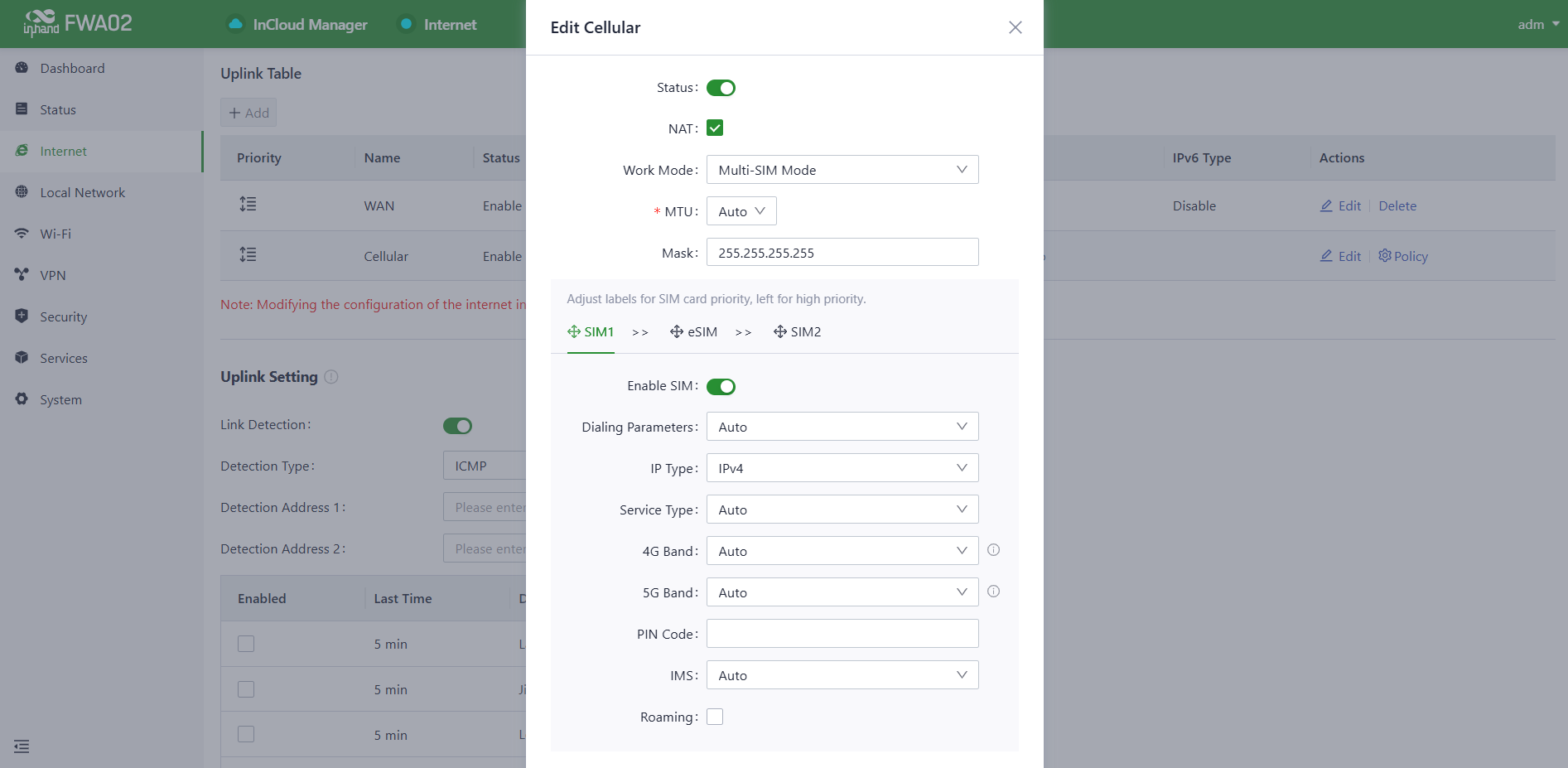Open the Internet menu in the sidebar

point(101,152)
